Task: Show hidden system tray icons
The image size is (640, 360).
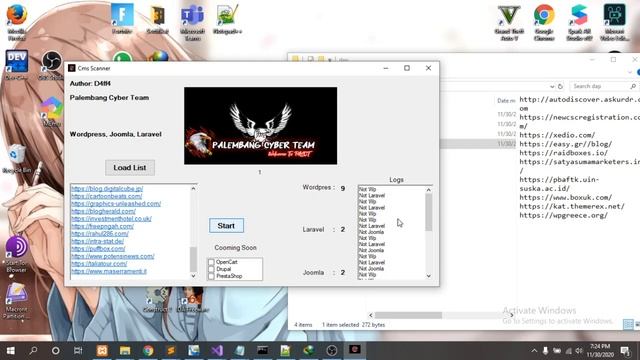Action: click(x=534, y=351)
